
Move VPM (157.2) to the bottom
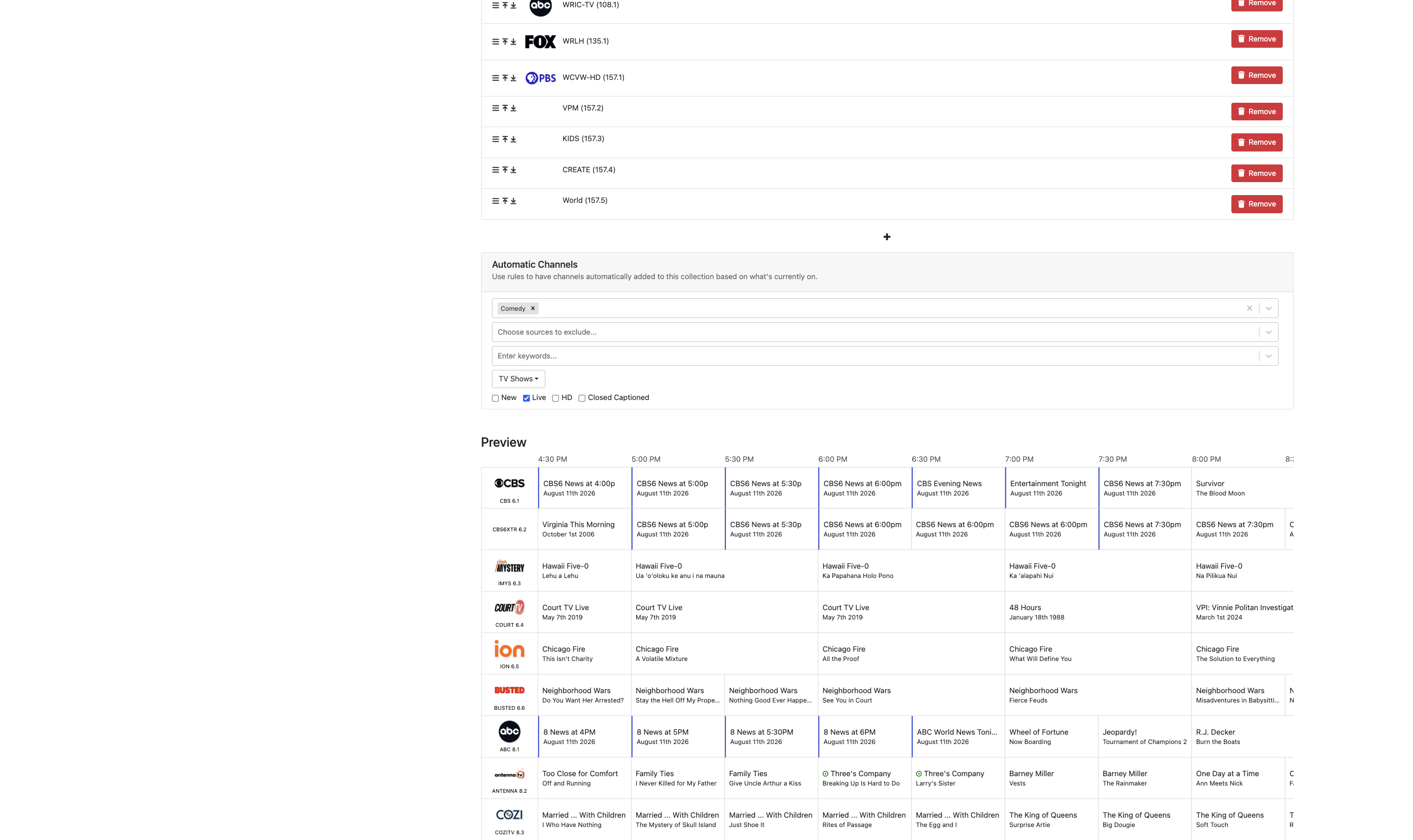(x=513, y=108)
